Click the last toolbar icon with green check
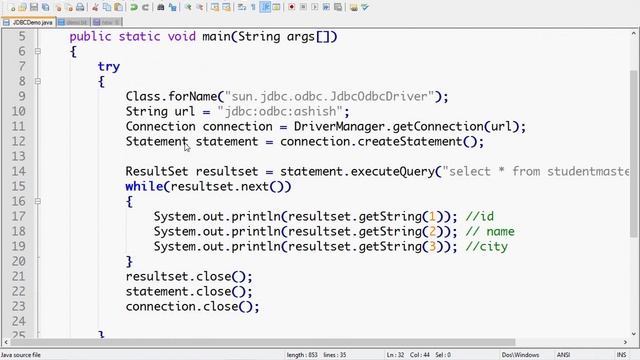 pos(365,7)
